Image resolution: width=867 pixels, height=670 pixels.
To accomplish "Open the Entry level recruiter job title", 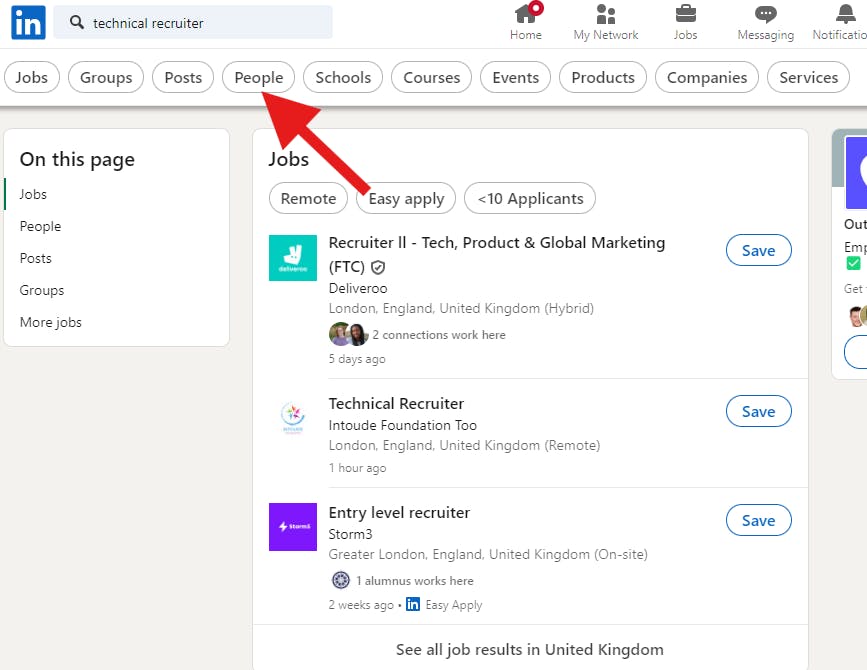I will coord(399,512).
